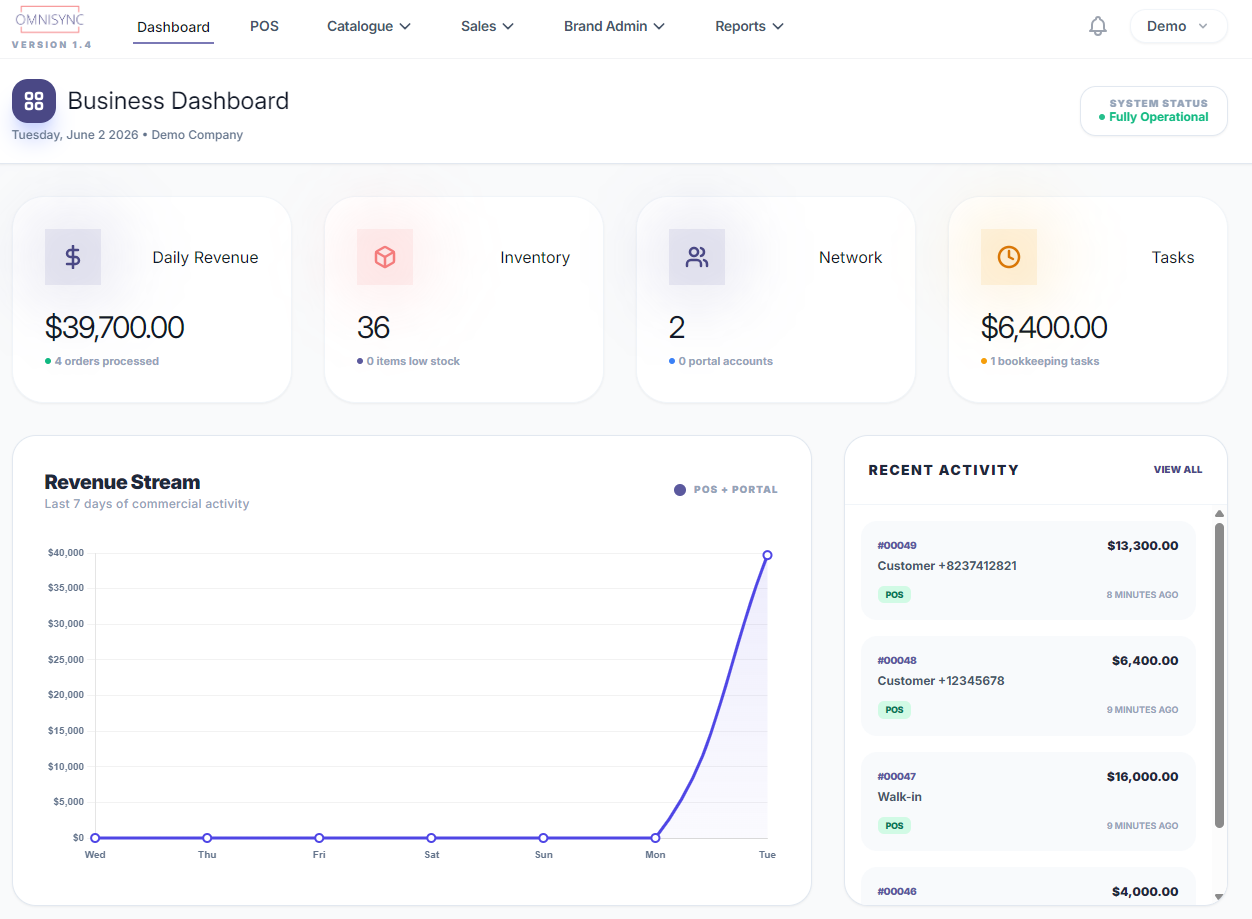Click the Tue data point on chart
Viewport: 1252px width, 919px height.
coord(767,555)
